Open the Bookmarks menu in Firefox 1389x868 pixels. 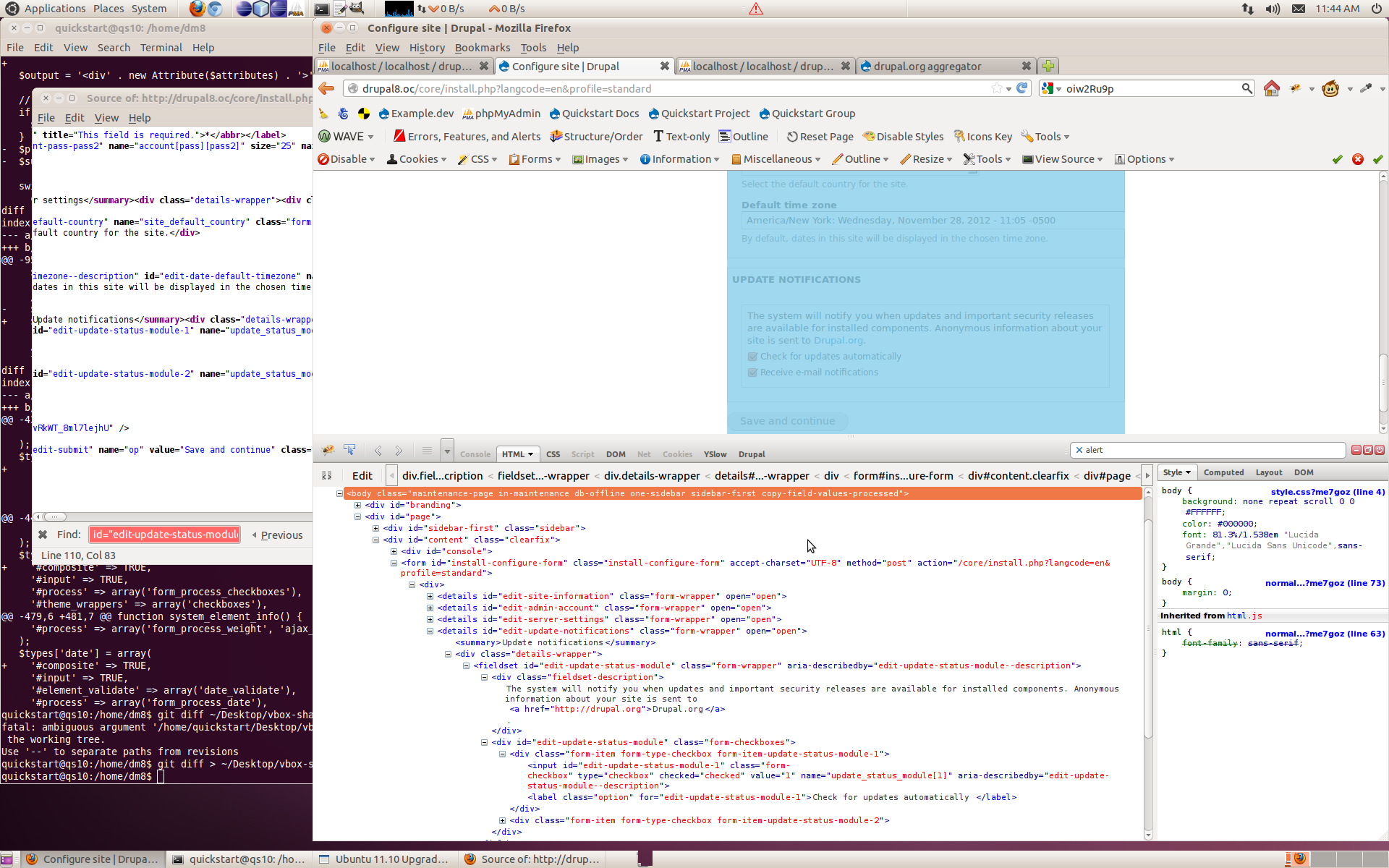pyautogui.click(x=482, y=48)
